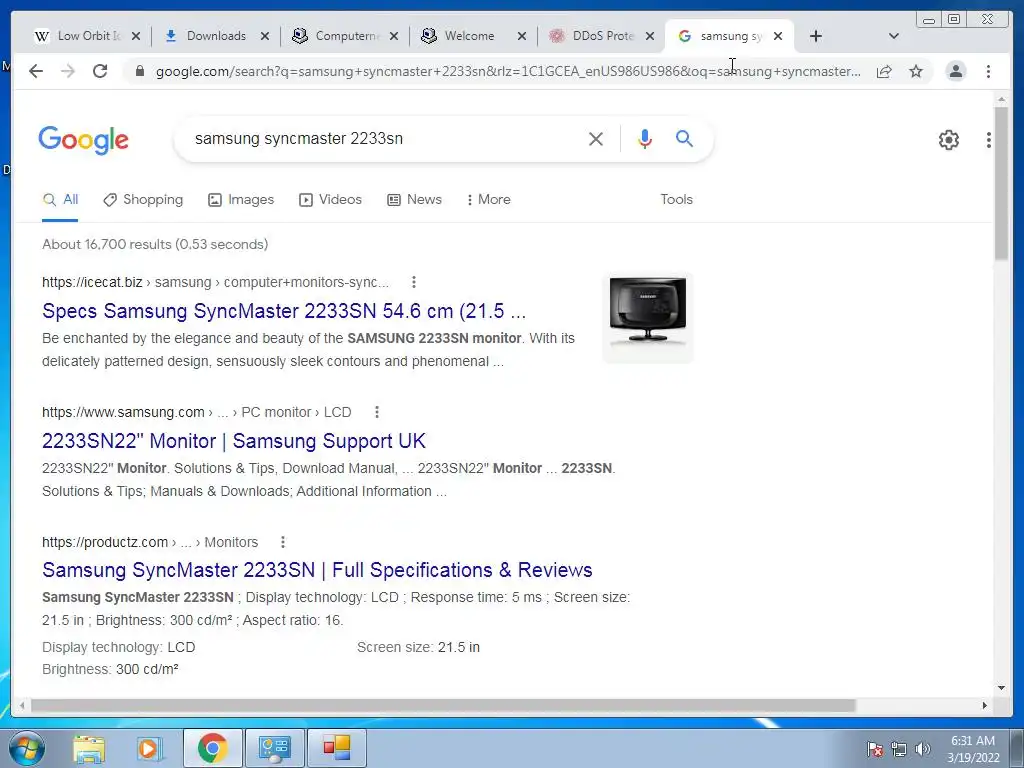
Task: Open the Chrome profile avatar
Action: tap(955, 71)
